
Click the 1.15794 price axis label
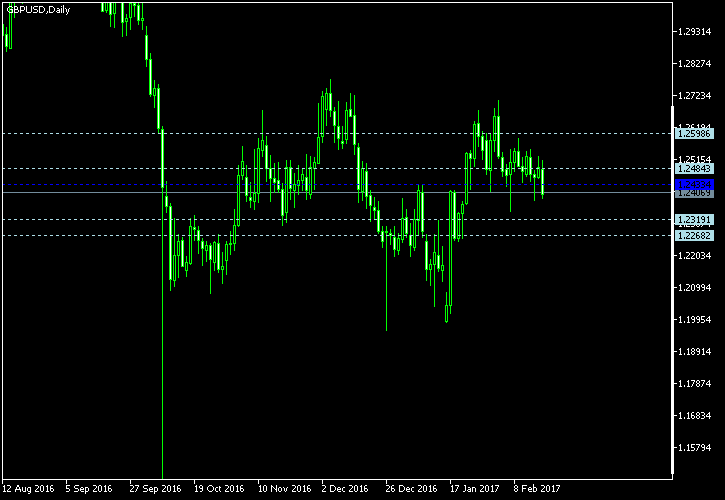click(694, 447)
